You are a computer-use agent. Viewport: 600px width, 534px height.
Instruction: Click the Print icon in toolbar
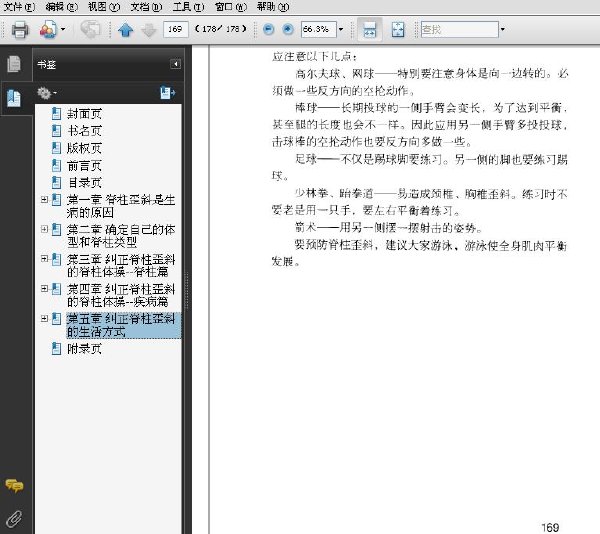point(20,29)
